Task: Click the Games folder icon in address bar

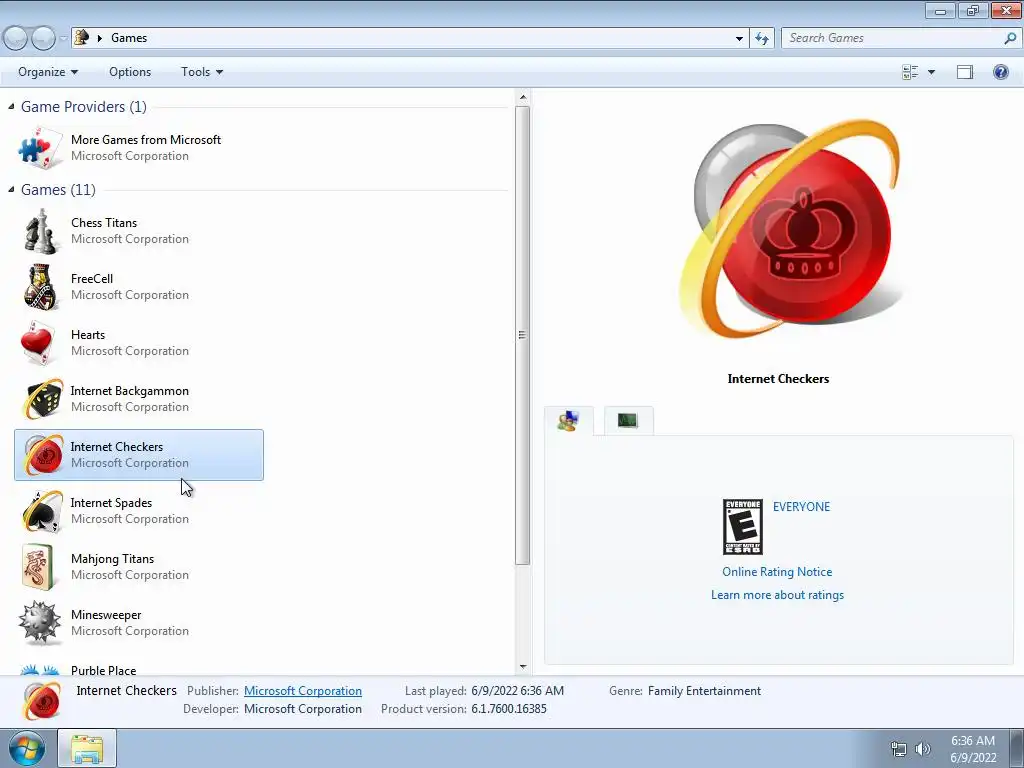Action: 82,37
